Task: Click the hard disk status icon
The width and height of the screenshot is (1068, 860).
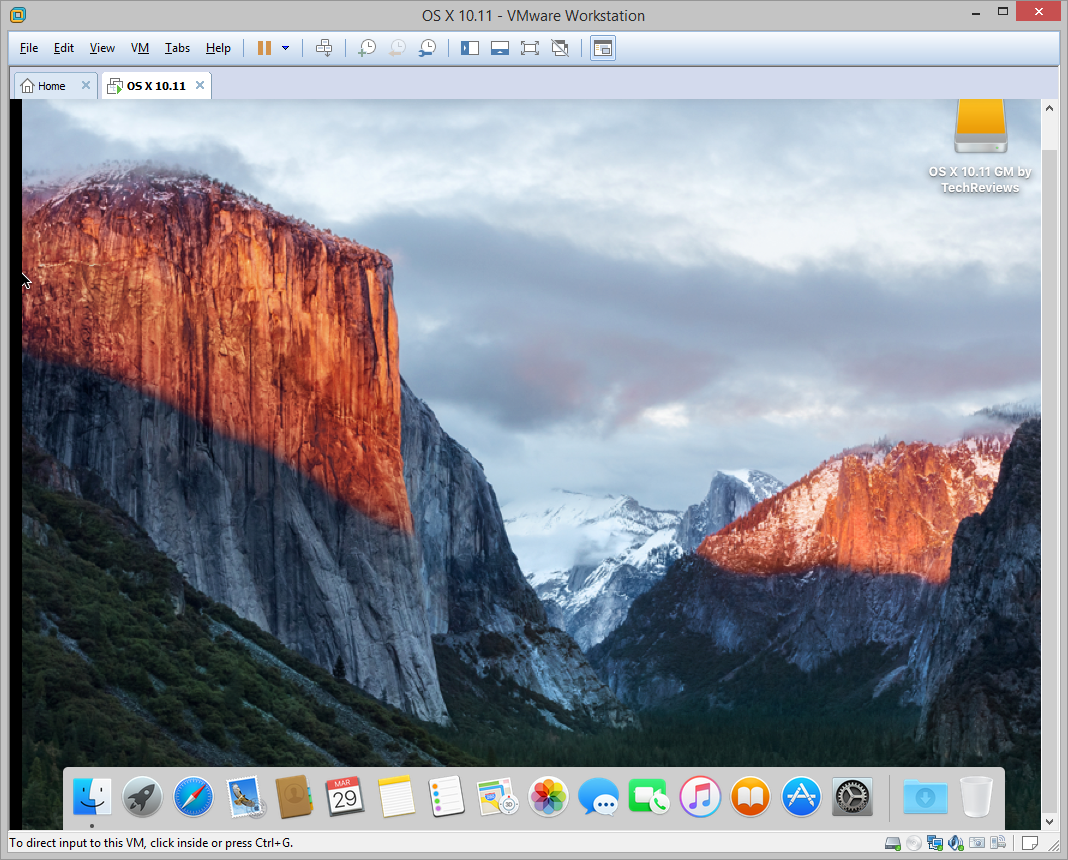Action: coord(892,844)
